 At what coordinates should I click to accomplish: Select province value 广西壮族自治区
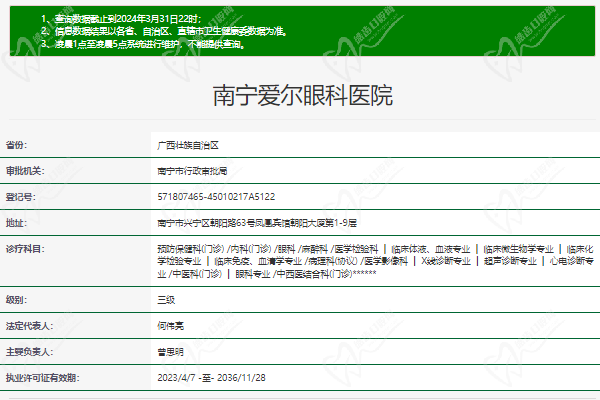click(x=188, y=145)
